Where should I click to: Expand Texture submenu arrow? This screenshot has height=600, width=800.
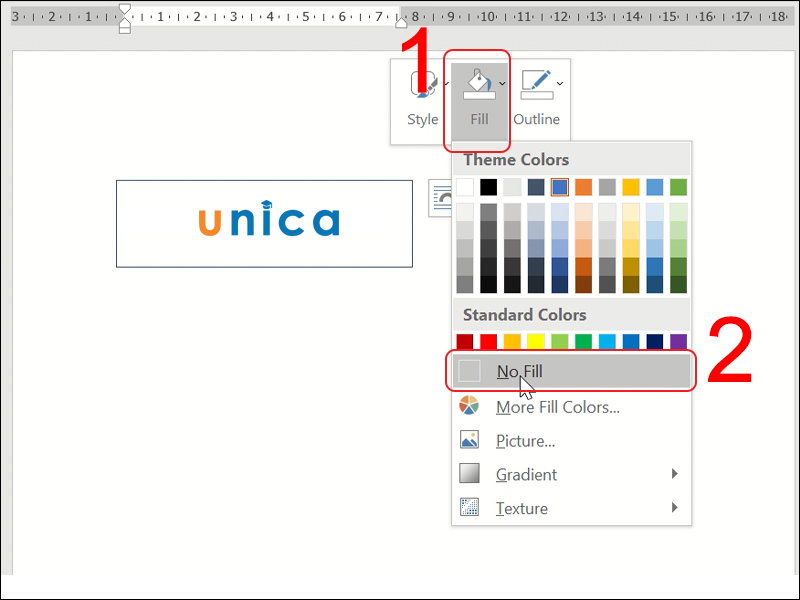coord(674,507)
